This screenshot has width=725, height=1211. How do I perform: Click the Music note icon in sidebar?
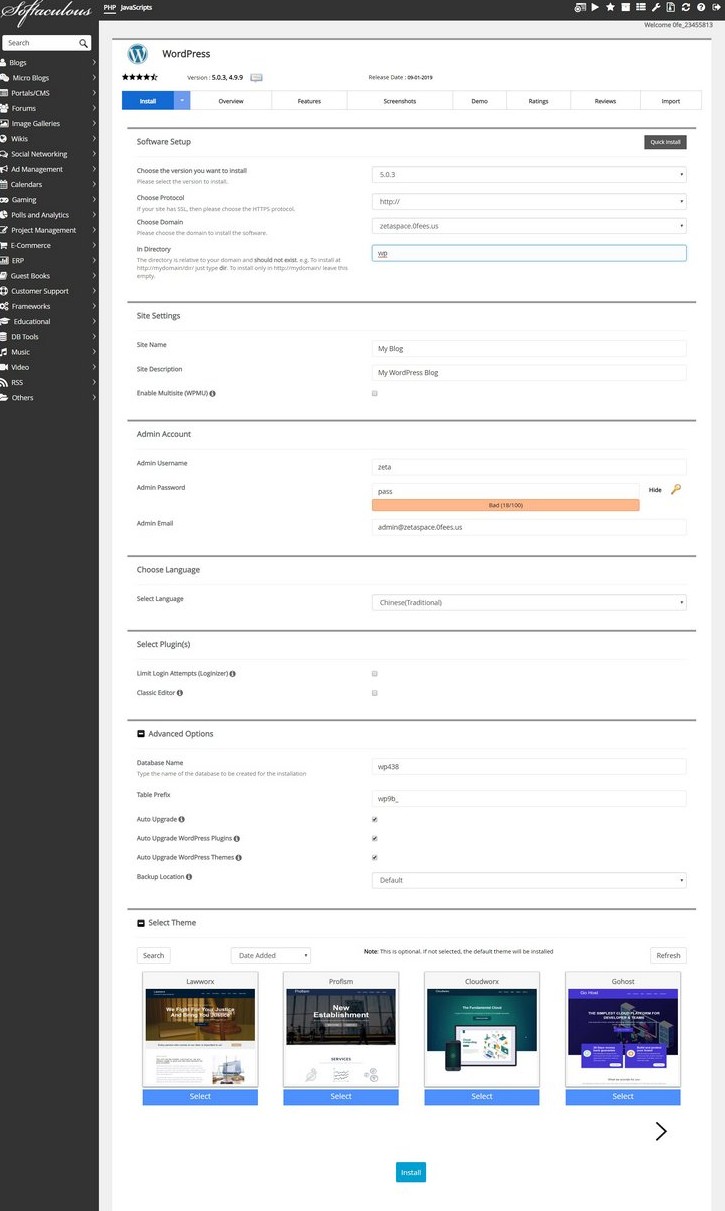(x=4, y=352)
